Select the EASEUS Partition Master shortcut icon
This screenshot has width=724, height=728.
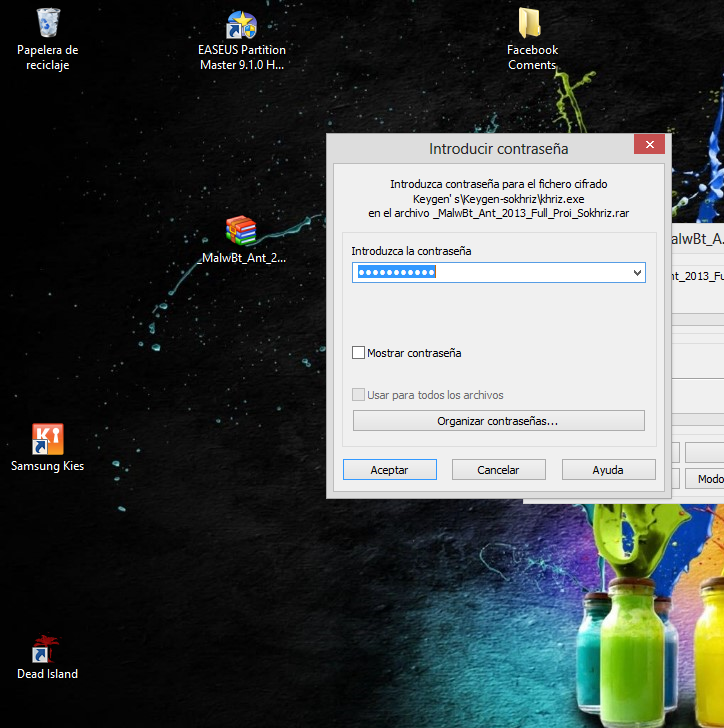point(241,24)
